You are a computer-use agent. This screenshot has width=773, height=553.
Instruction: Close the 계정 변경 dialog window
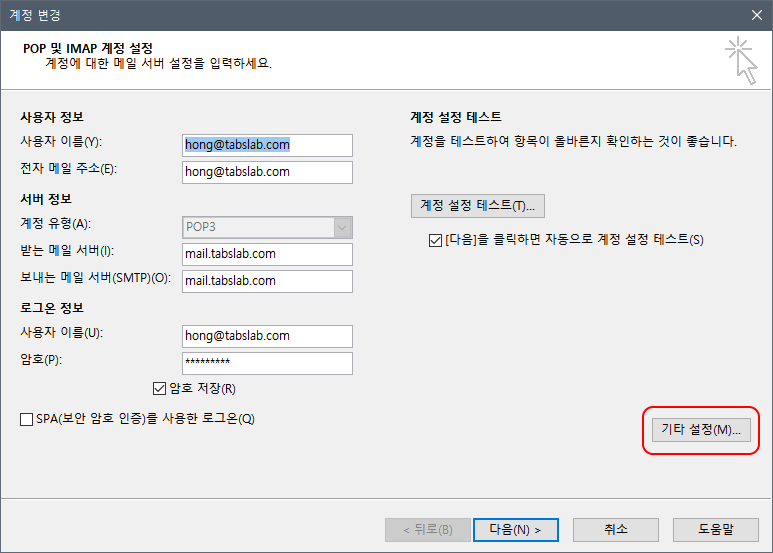coord(756,14)
